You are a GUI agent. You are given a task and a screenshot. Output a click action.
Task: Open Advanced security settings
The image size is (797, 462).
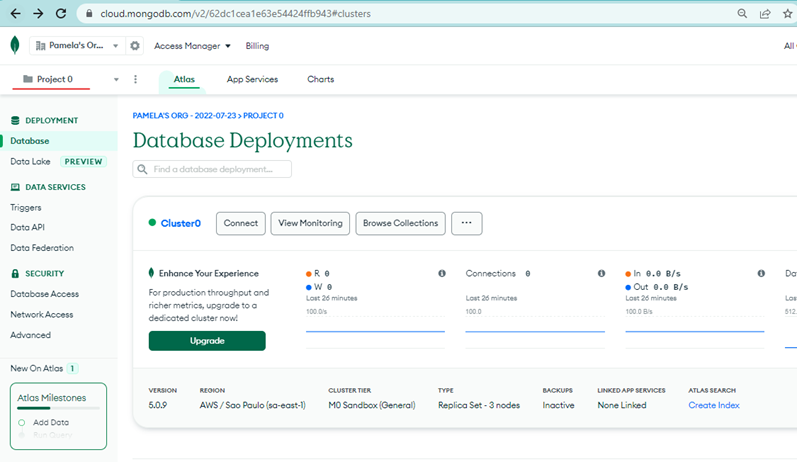coord(30,335)
